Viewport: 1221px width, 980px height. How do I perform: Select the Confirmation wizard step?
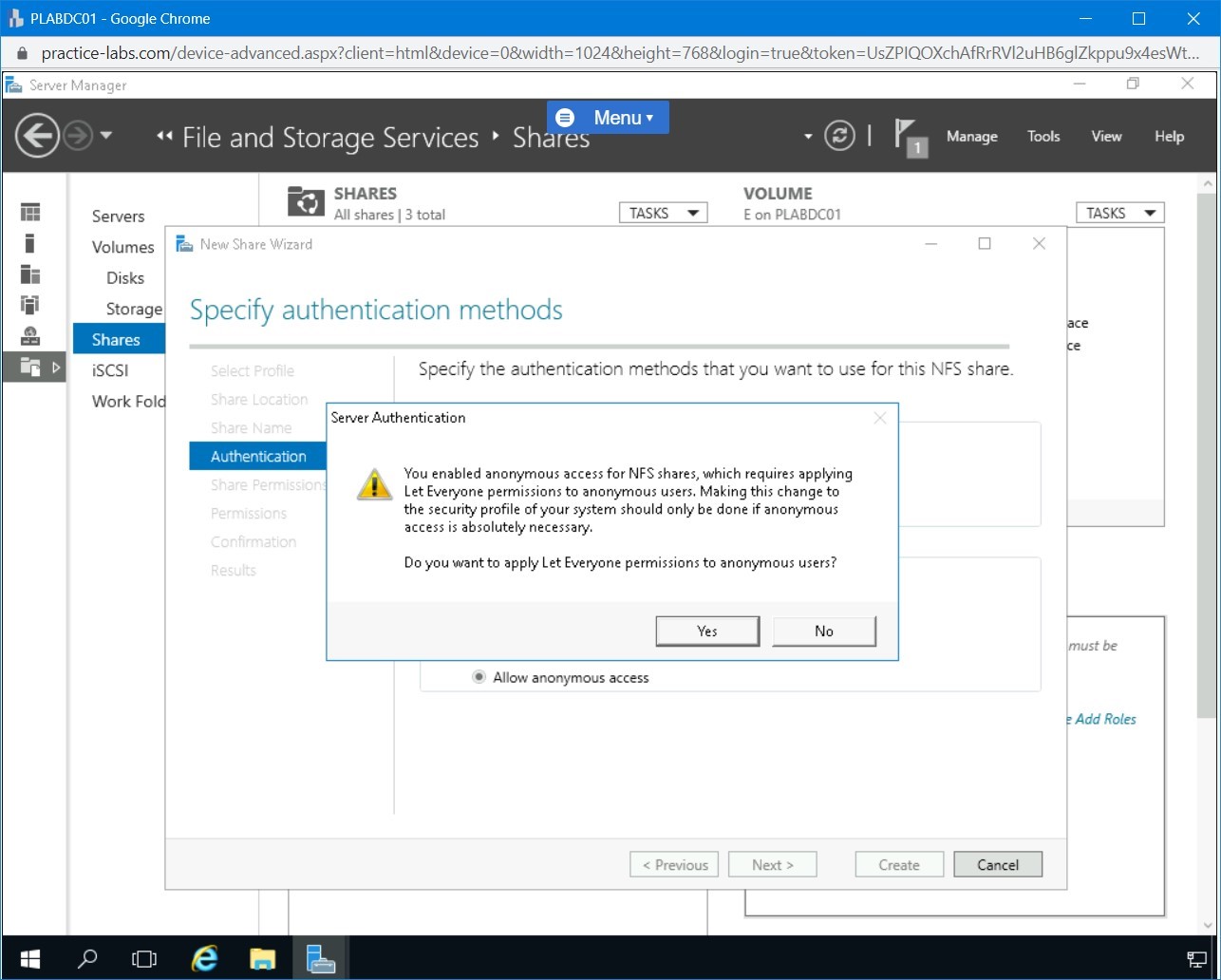tap(254, 542)
